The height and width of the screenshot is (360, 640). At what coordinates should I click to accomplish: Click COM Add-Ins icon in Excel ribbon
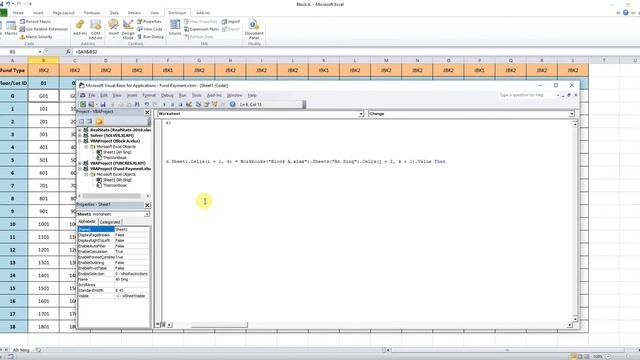click(96, 29)
